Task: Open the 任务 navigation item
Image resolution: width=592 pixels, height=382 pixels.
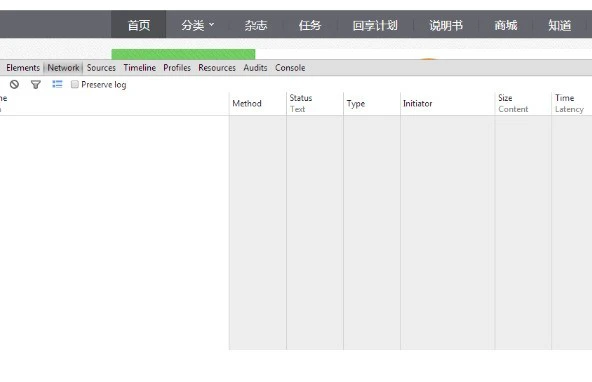Action: pos(310,25)
